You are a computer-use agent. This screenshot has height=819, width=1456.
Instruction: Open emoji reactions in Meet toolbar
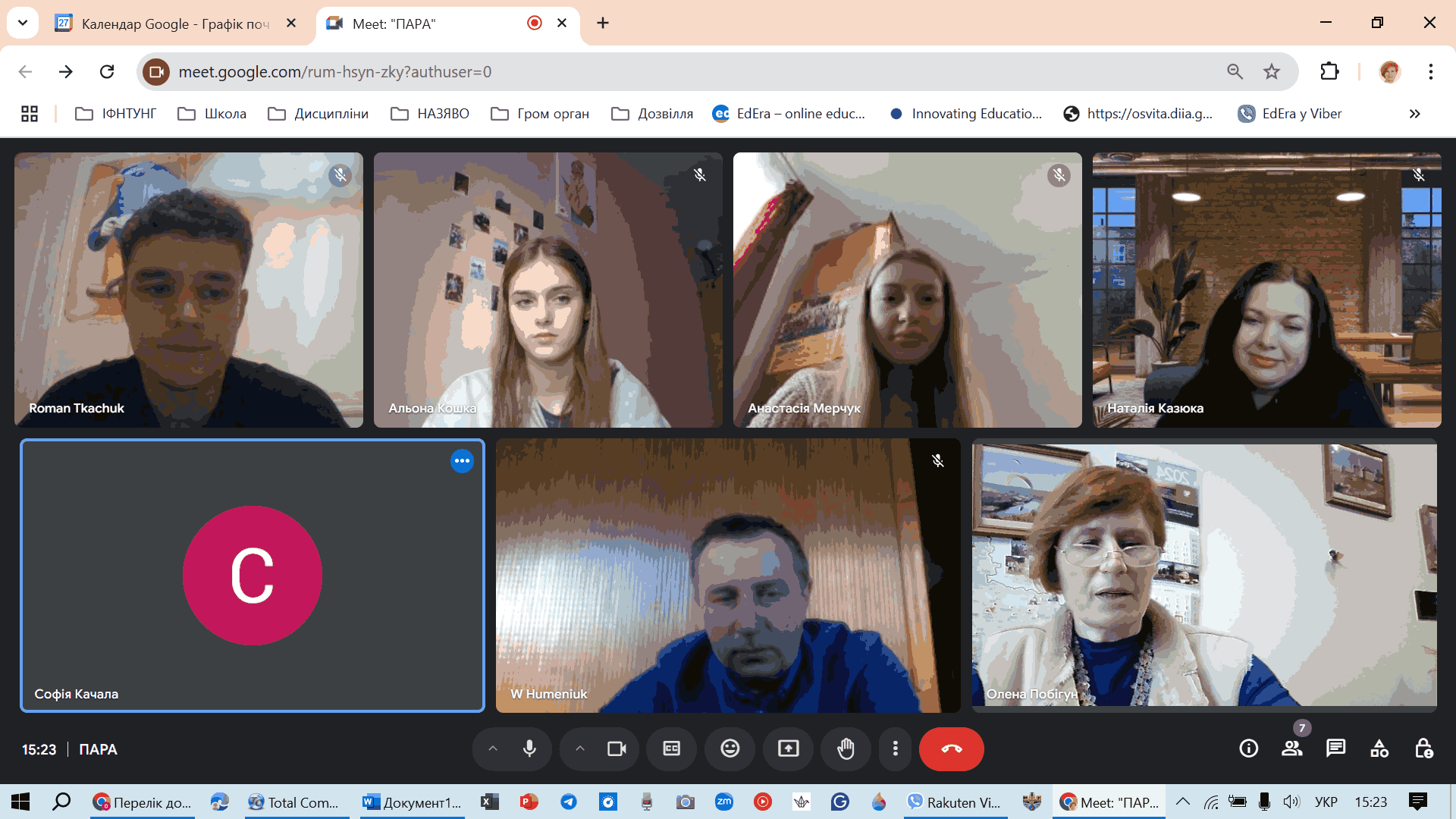730,749
